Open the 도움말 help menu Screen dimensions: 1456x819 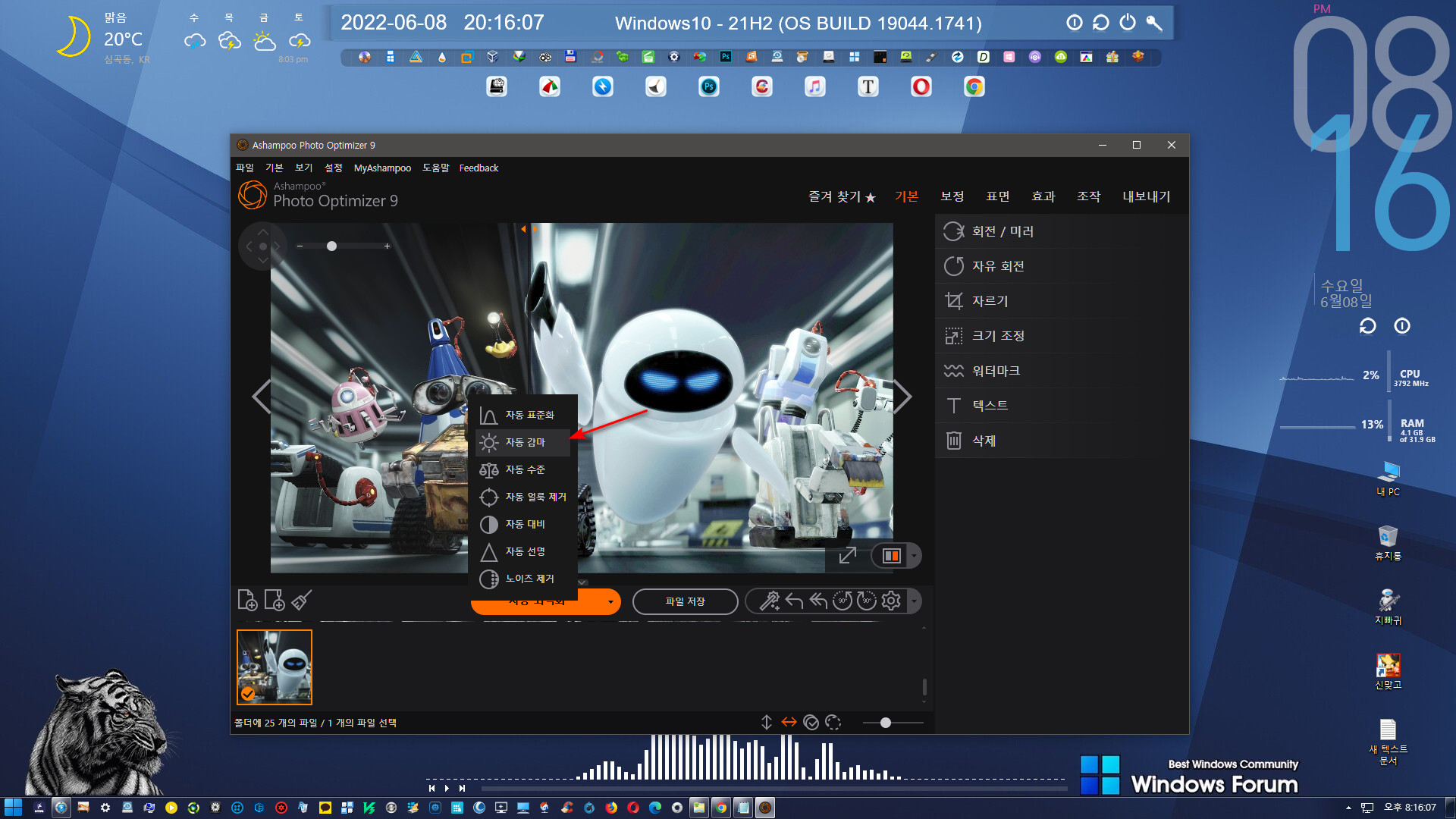[x=436, y=168]
